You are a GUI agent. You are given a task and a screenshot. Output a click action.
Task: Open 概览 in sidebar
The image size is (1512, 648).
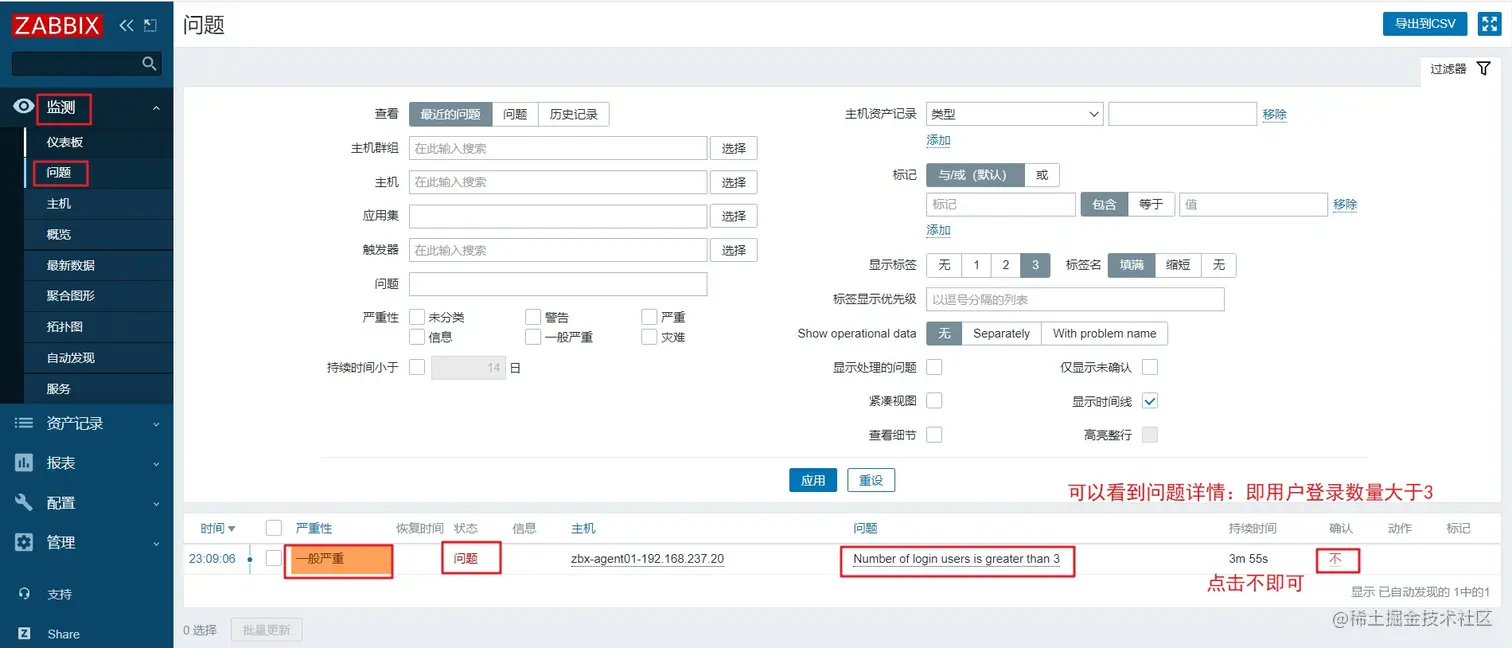59,234
